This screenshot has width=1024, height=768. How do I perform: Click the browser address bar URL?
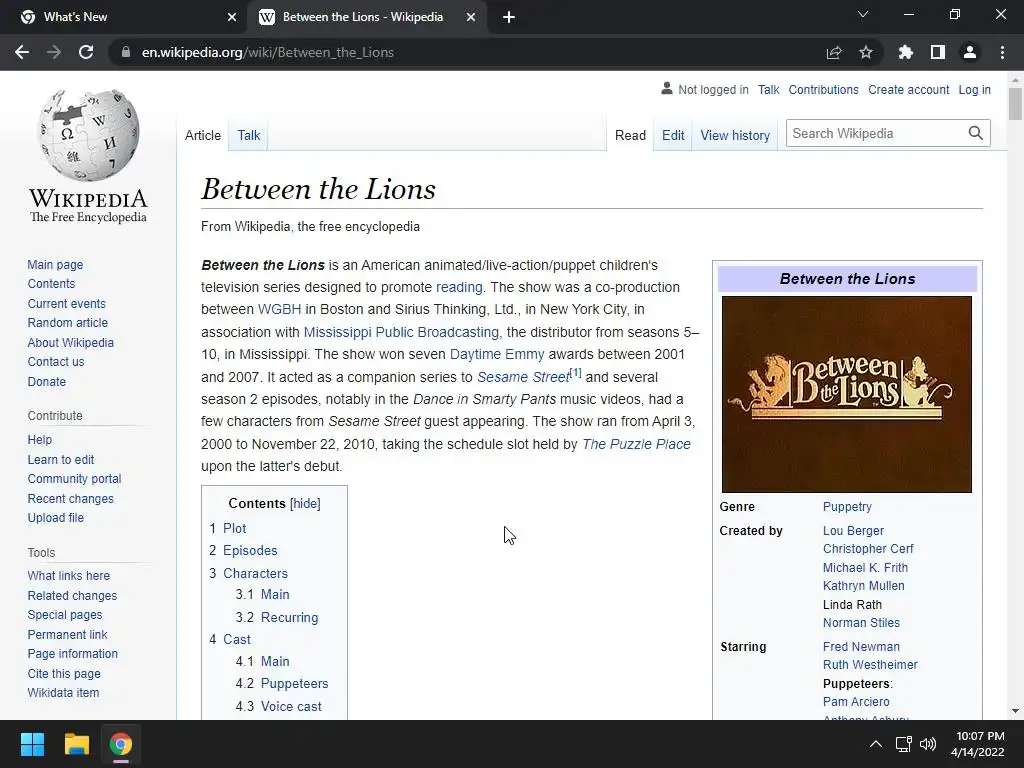point(268,52)
